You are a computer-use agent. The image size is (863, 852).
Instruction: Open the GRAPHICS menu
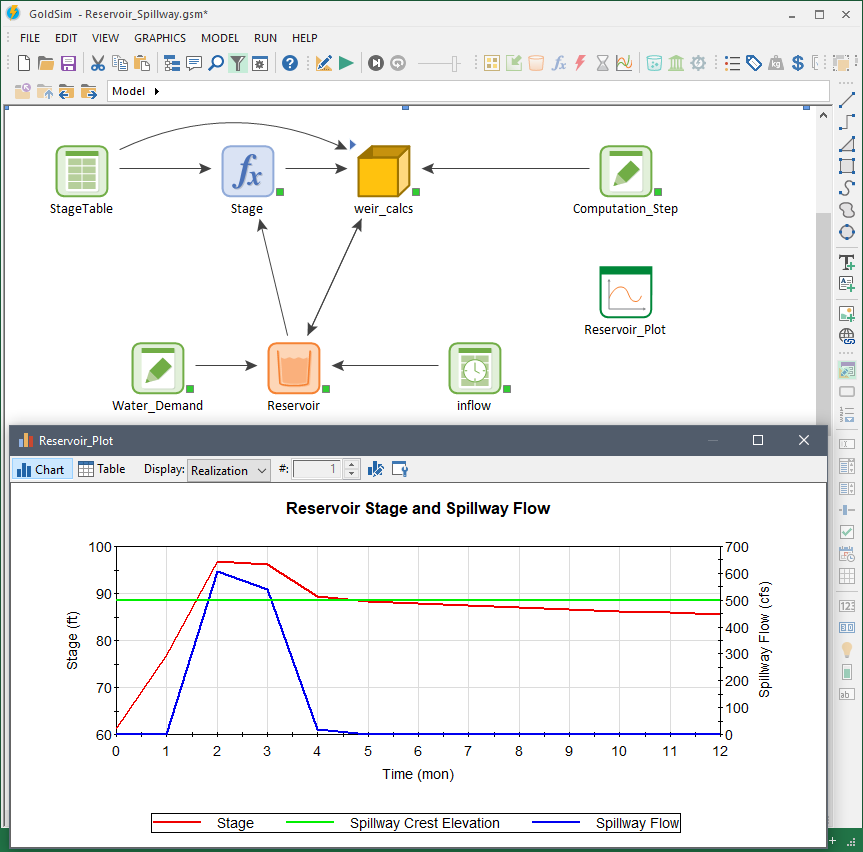click(160, 38)
